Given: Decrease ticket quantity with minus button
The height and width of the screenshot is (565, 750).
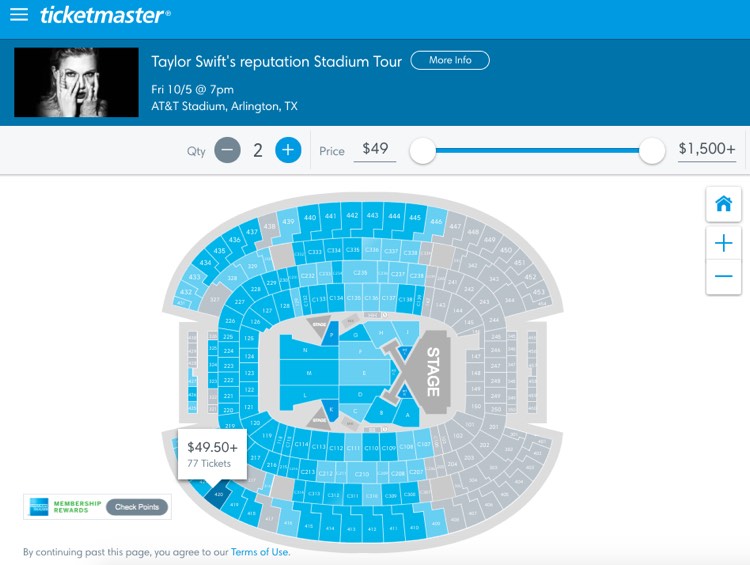Looking at the screenshot, I should pyautogui.click(x=227, y=150).
